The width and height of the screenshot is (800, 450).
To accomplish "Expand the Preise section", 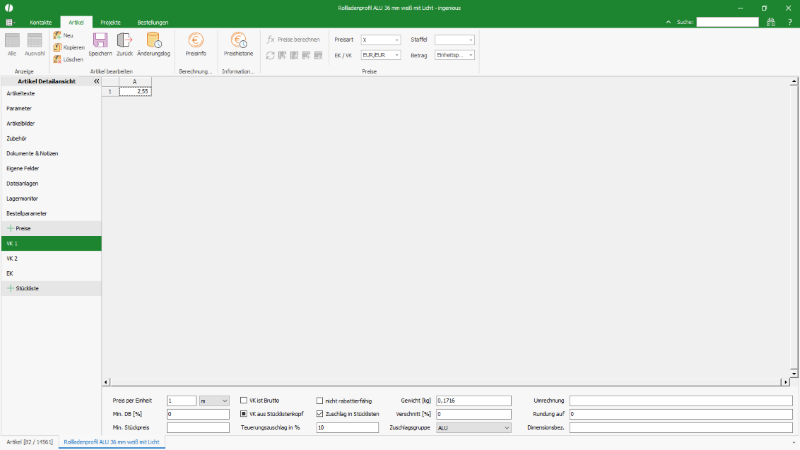I will click(10, 229).
